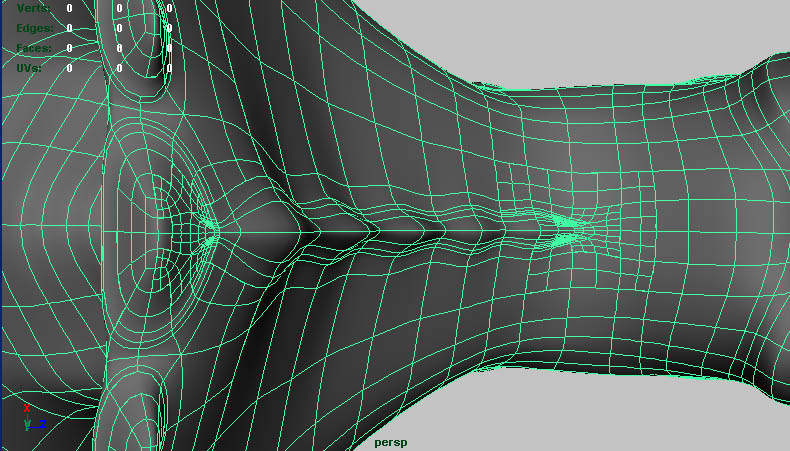Click the UVs label in the poly count HUD
This screenshot has height=451, width=790.
pos(29,68)
